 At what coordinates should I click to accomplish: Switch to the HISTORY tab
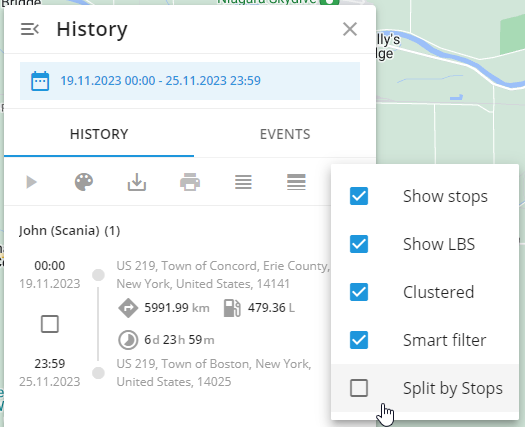[x=99, y=134]
